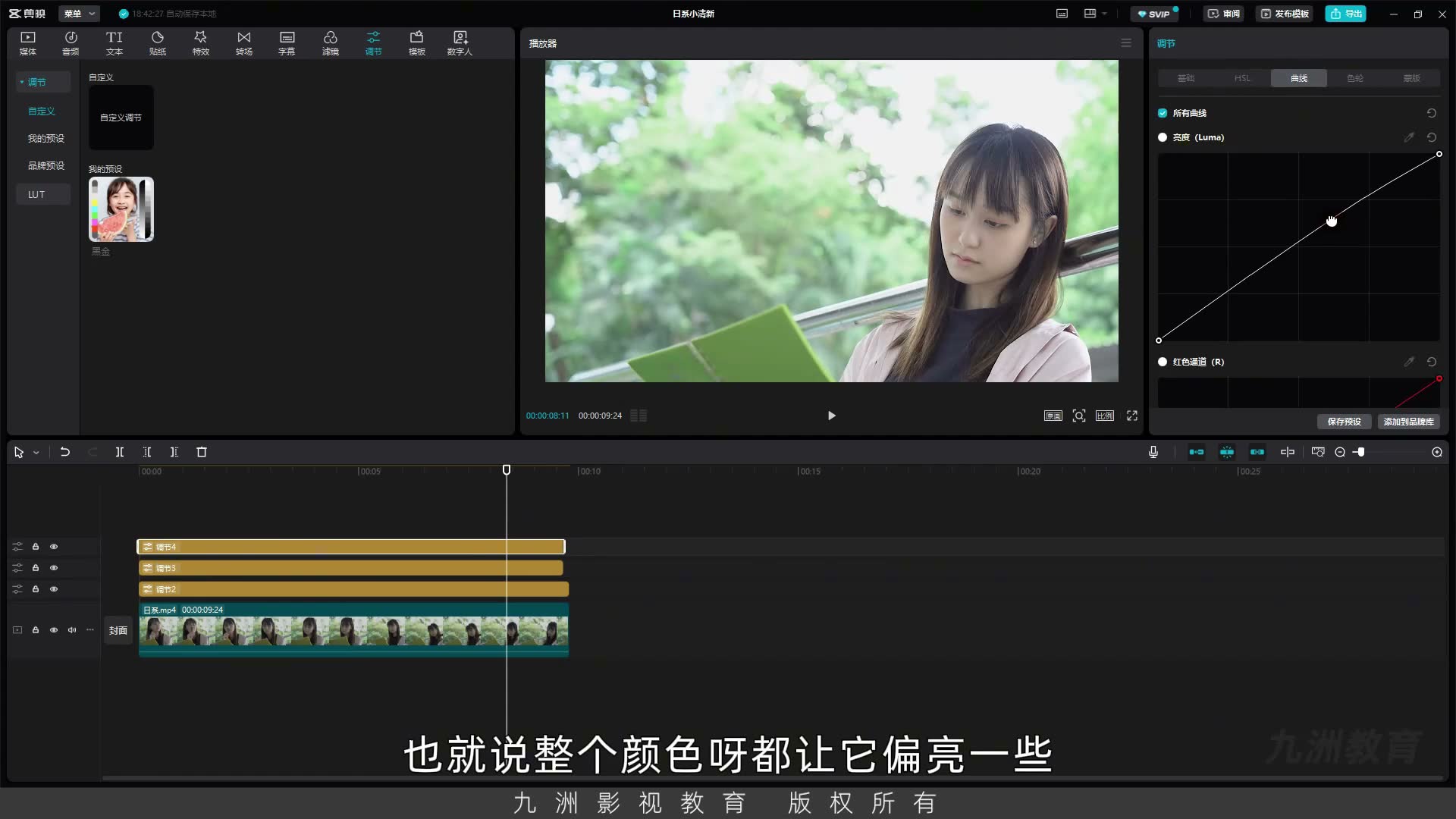Click the 保存预设 button

point(1345,422)
